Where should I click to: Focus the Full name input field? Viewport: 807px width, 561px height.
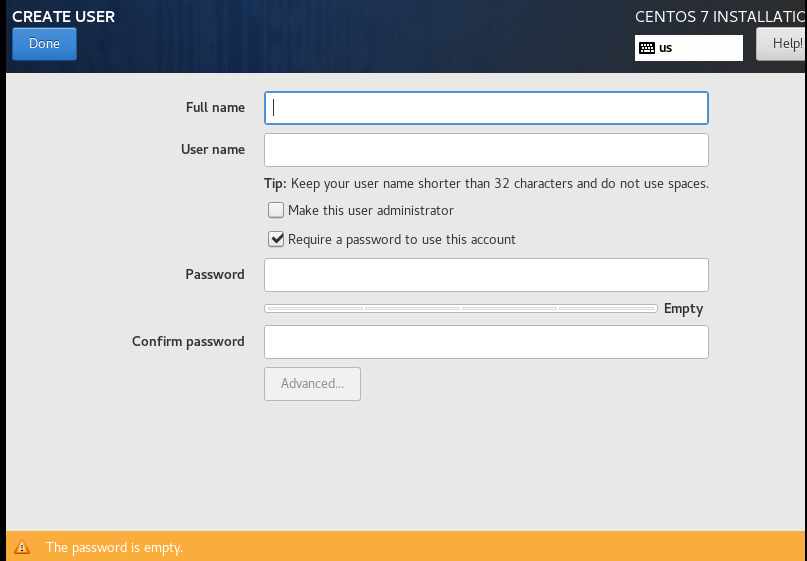point(486,108)
